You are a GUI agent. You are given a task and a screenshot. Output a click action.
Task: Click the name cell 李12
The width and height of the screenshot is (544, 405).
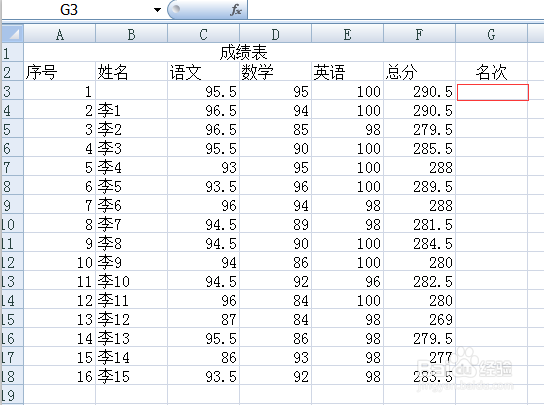click(x=131, y=319)
